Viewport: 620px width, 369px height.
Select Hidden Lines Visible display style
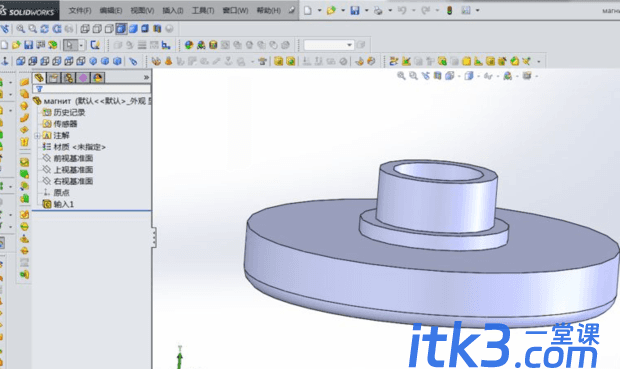(97, 29)
